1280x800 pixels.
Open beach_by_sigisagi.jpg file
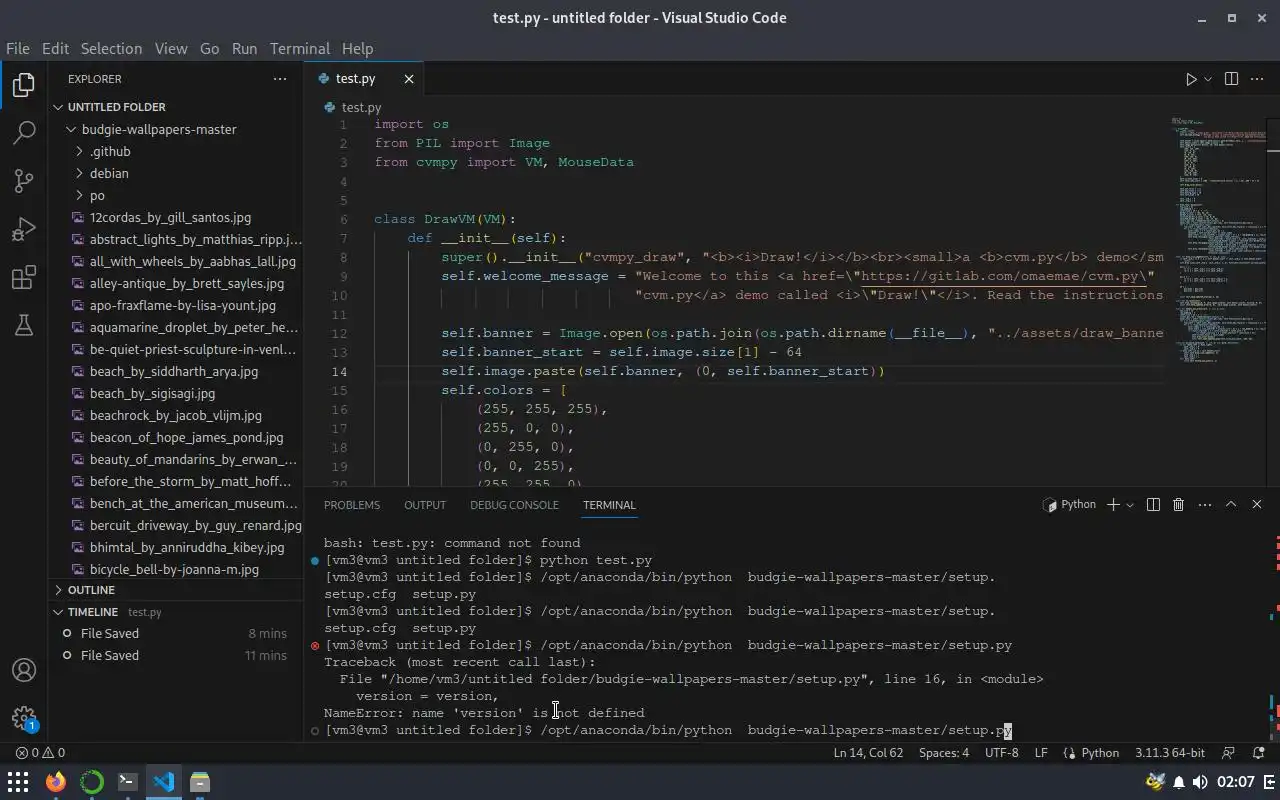(176, 393)
